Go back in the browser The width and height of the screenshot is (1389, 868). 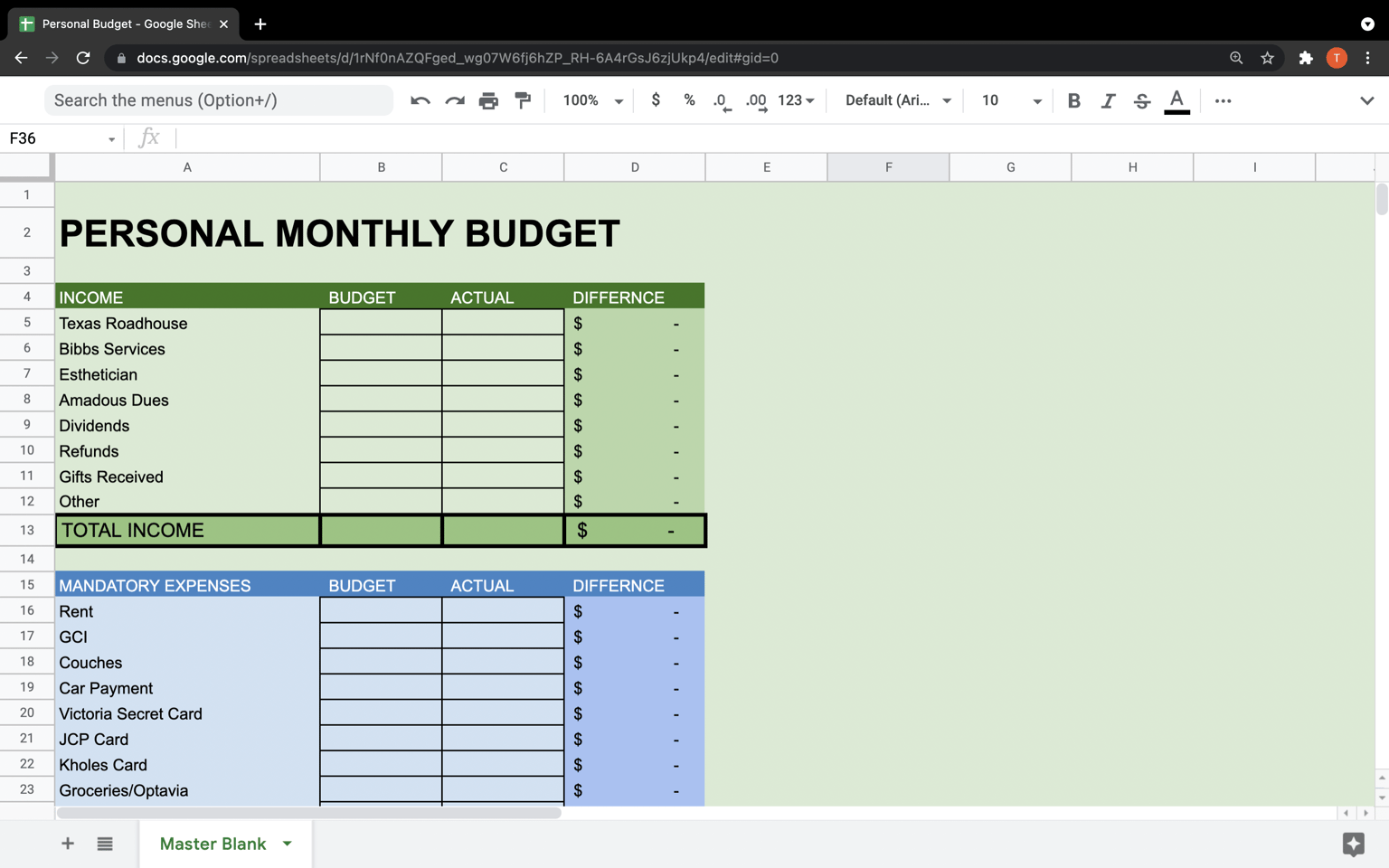click(x=21, y=58)
